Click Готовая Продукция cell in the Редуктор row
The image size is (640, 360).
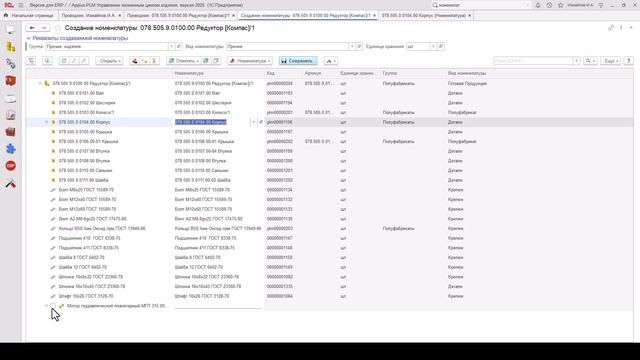[x=467, y=83]
